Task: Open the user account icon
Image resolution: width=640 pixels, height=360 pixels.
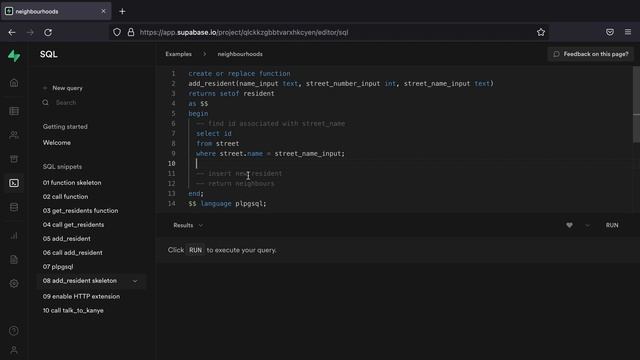Action: click(14, 350)
